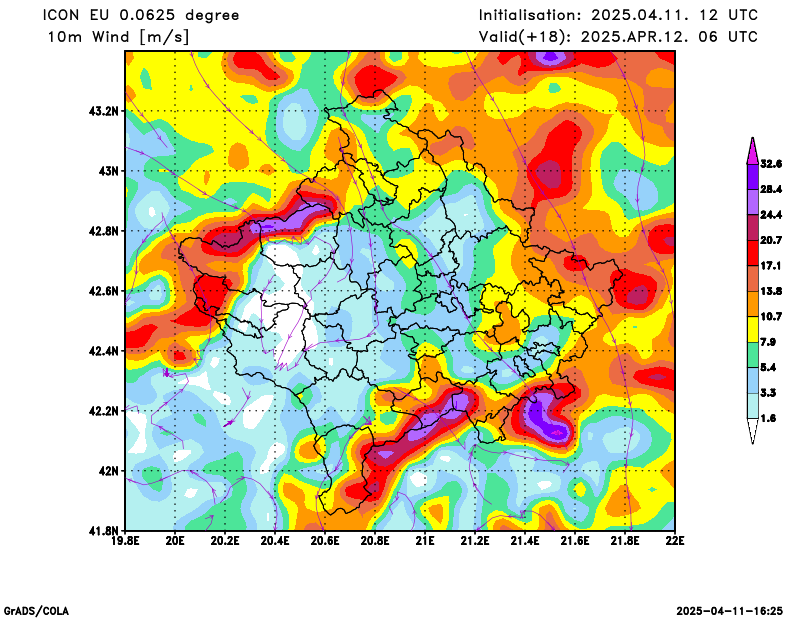Click the 21.2E longitude label
800x618 pixels.
[475, 541]
